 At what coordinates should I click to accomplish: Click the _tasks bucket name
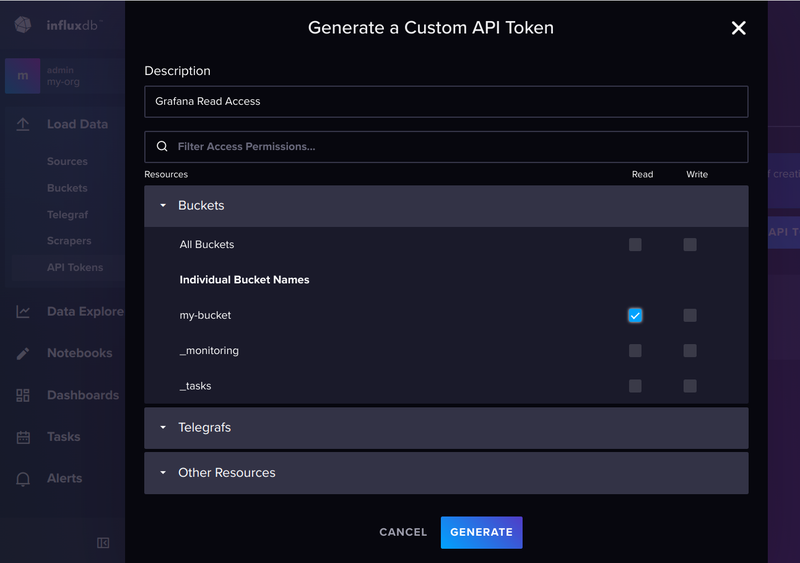(x=195, y=386)
